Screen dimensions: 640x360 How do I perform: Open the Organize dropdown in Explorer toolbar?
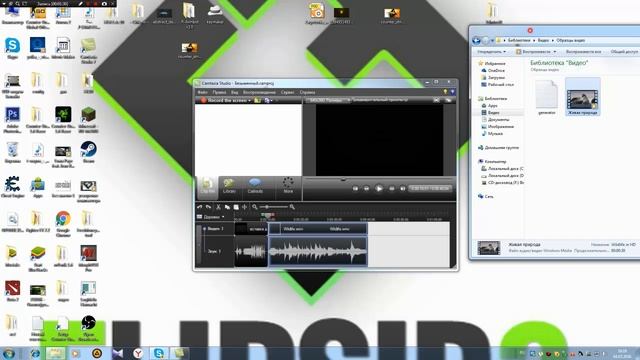[491, 52]
